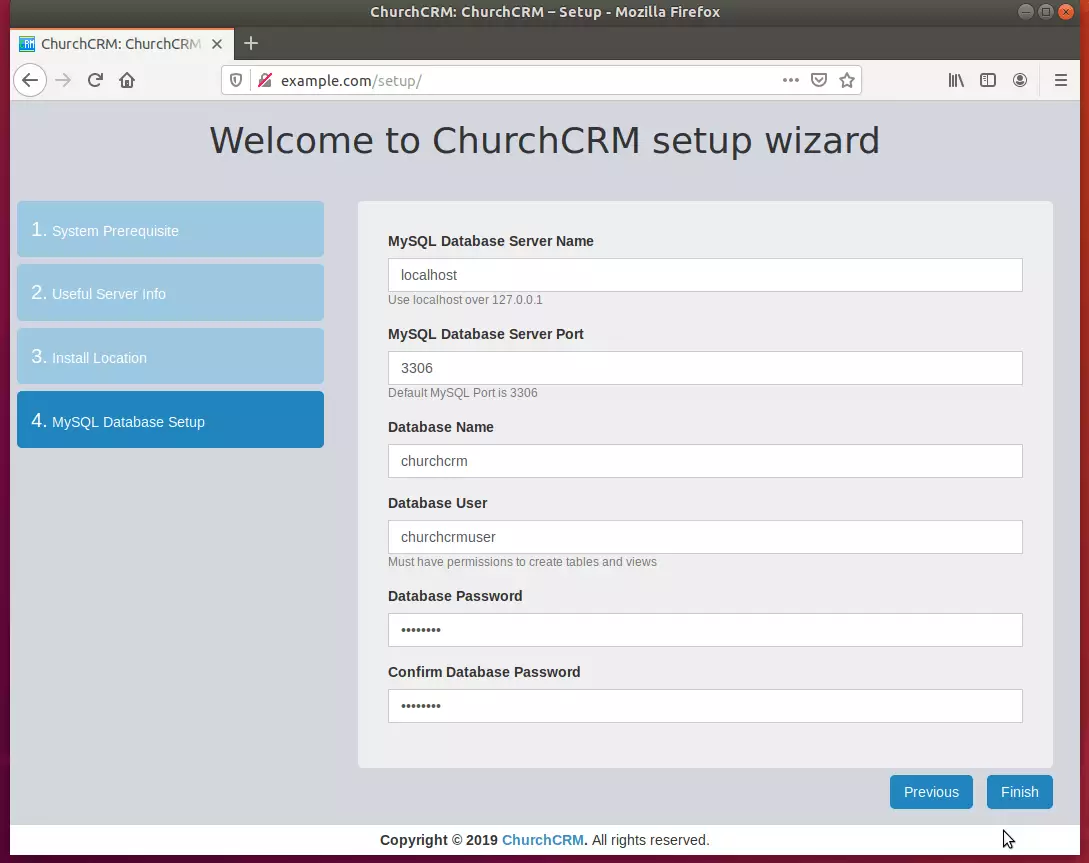Image resolution: width=1089 pixels, height=863 pixels.
Task: Open page actions three-dot menu
Action: pyautogui.click(x=790, y=81)
